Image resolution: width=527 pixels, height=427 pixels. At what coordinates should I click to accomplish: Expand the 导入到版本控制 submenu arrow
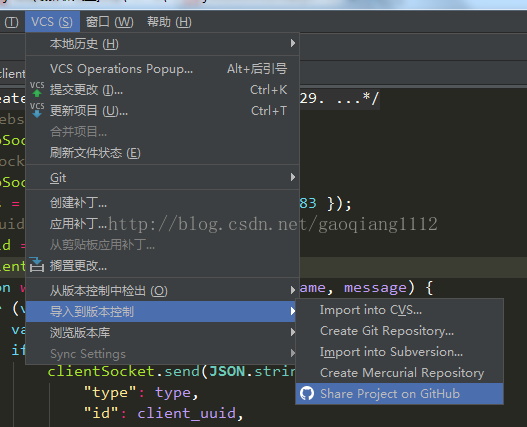[x=293, y=311]
